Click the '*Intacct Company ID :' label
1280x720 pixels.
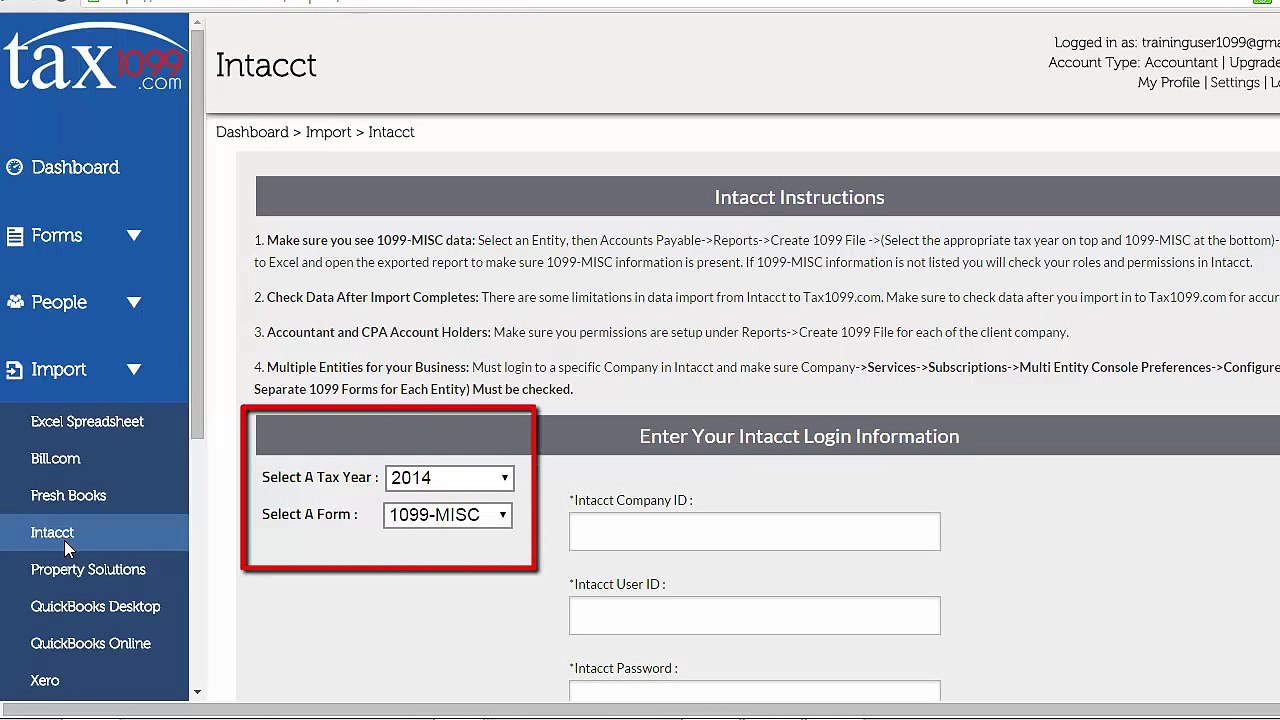631,501
